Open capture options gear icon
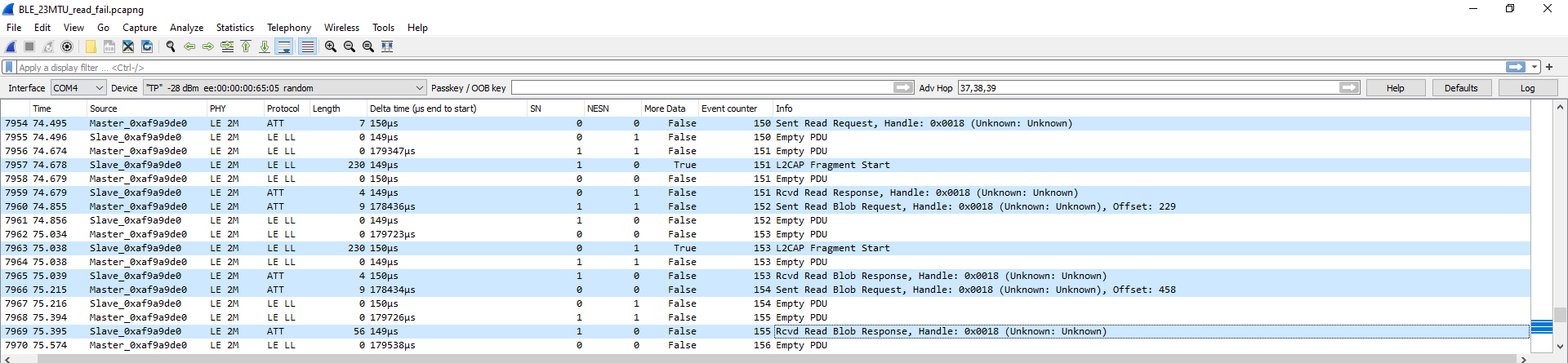The width and height of the screenshot is (1568, 363). (67, 46)
